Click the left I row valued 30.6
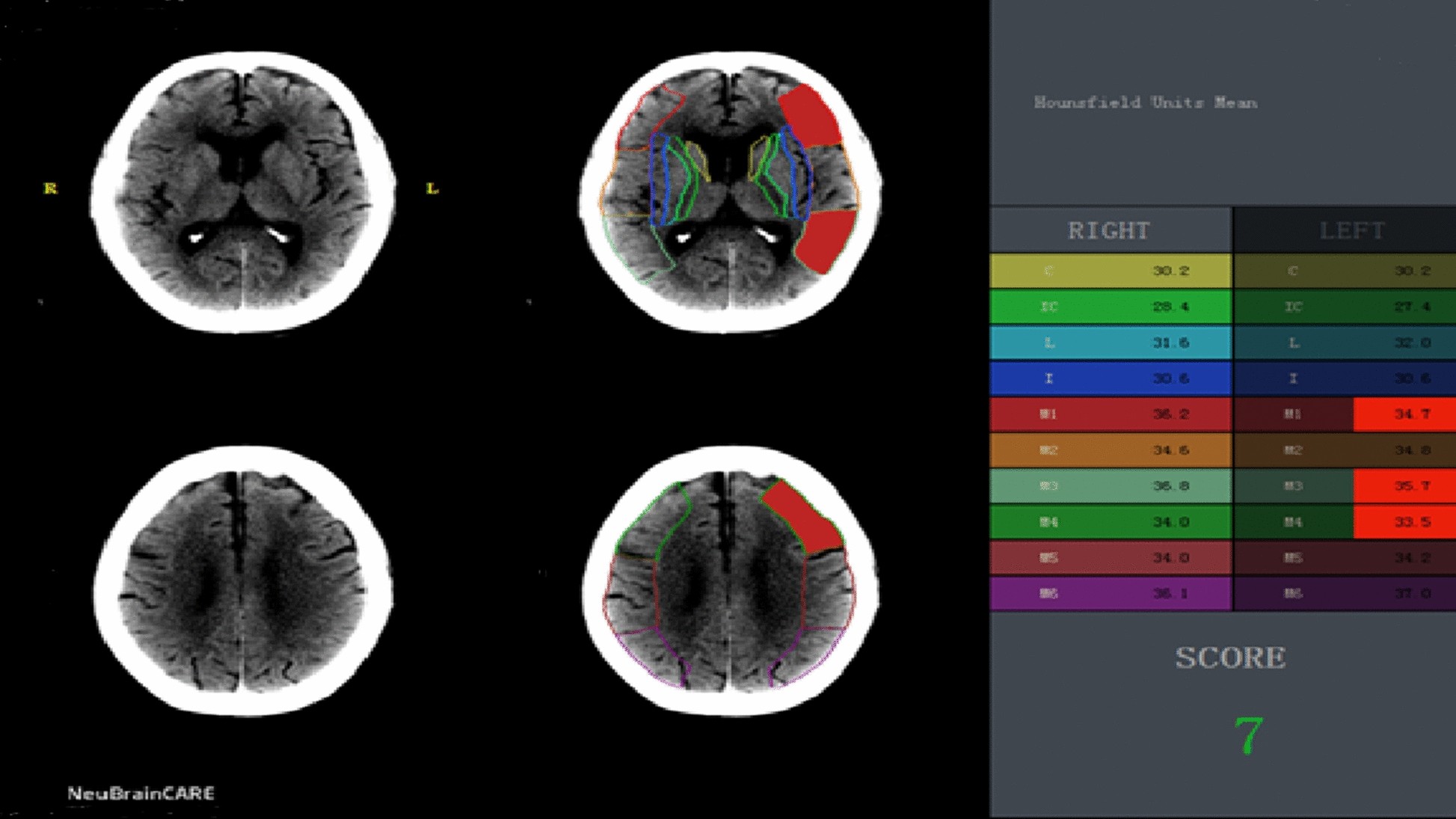This screenshot has height=819, width=1456. (1345, 378)
